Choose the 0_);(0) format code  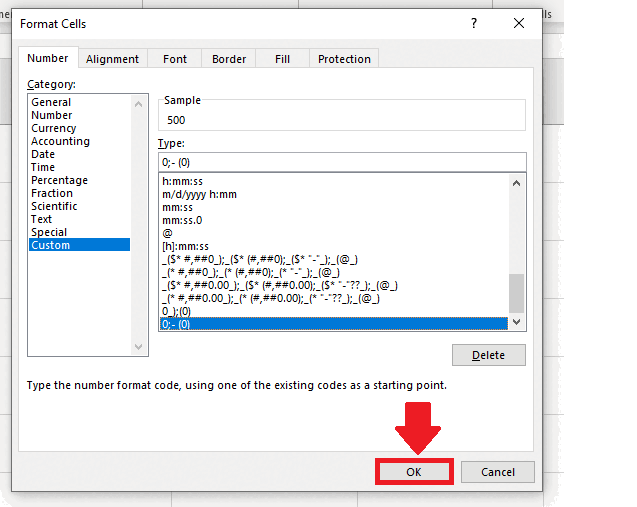(x=334, y=311)
